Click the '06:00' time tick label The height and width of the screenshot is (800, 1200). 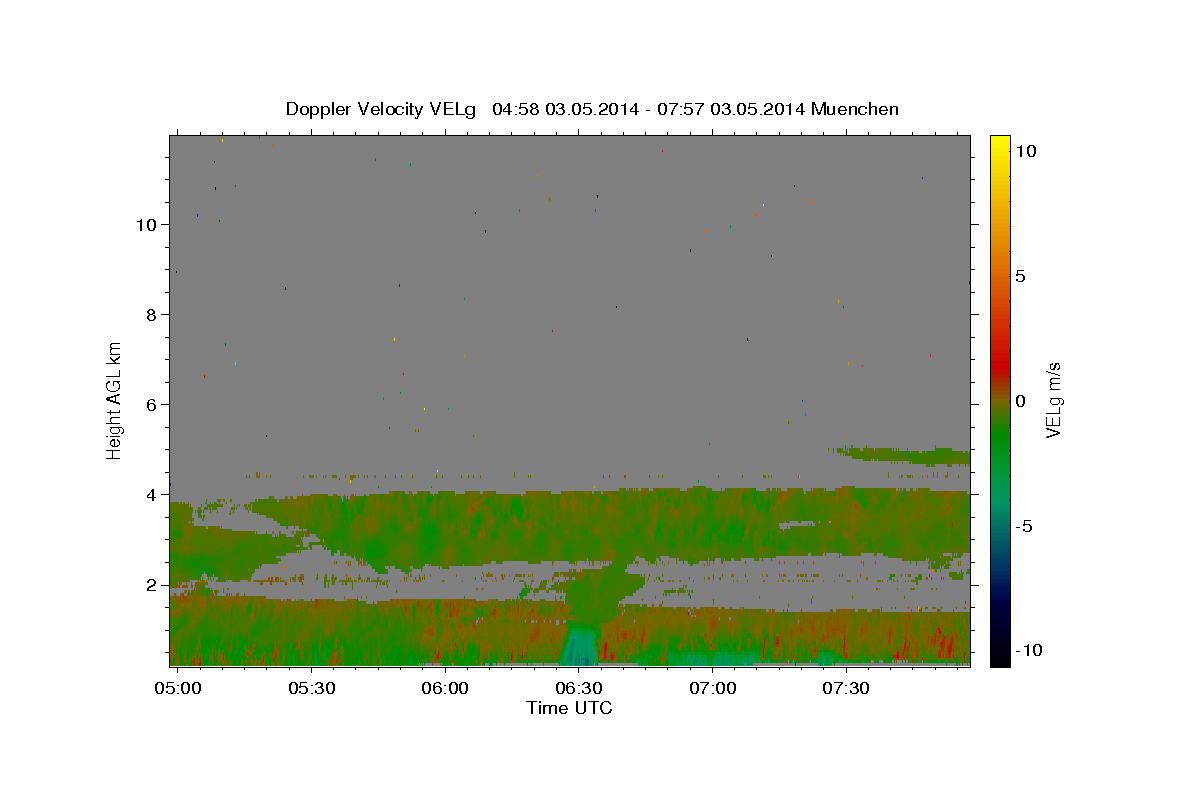(445, 688)
